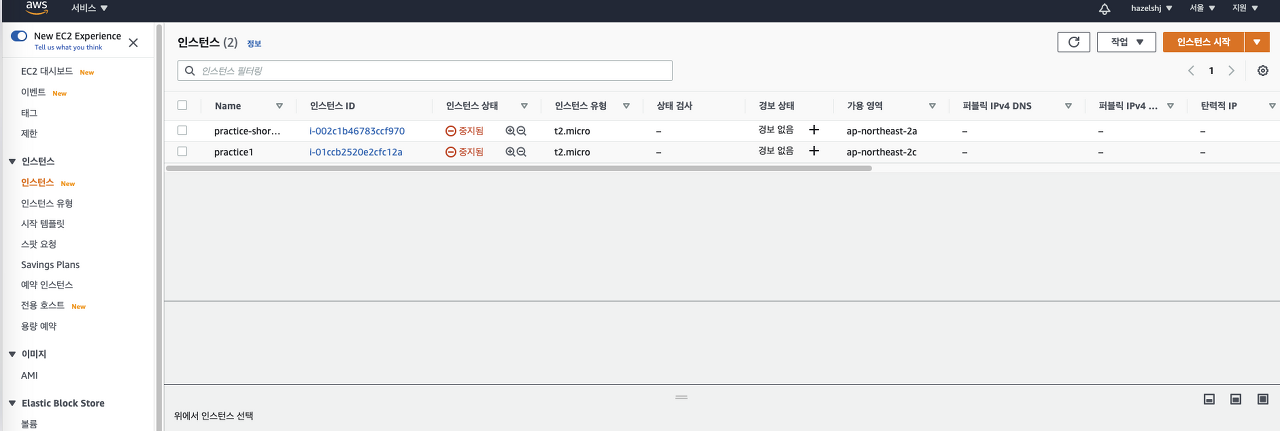Zoom out status for practice1 row
This screenshot has height=431, width=1280.
pos(521,152)
